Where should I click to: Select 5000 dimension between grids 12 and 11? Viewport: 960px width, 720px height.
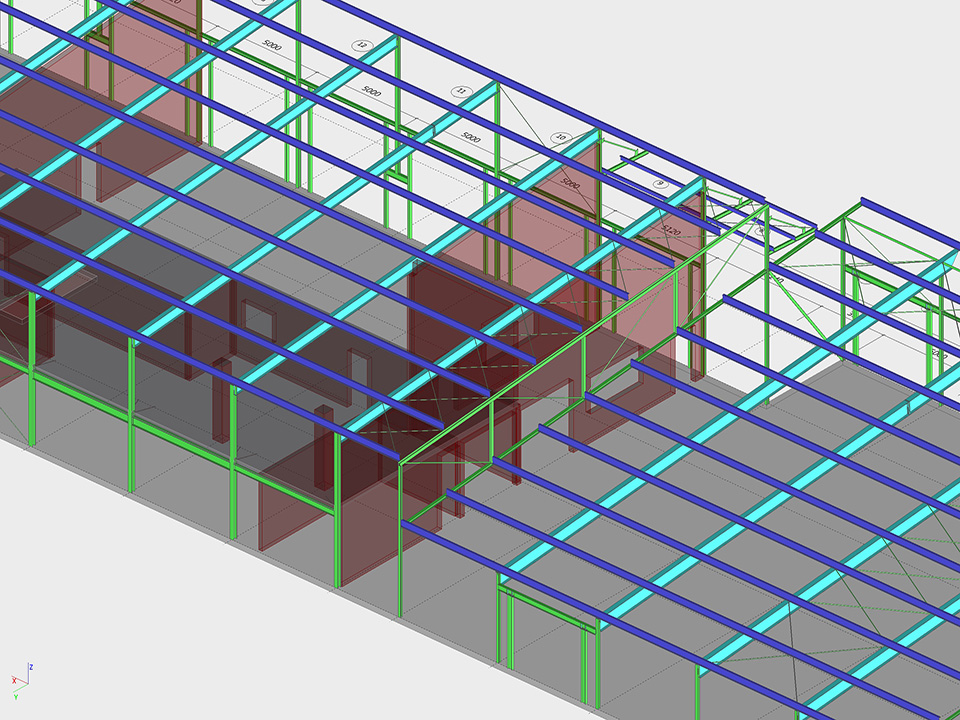point(372,91)
